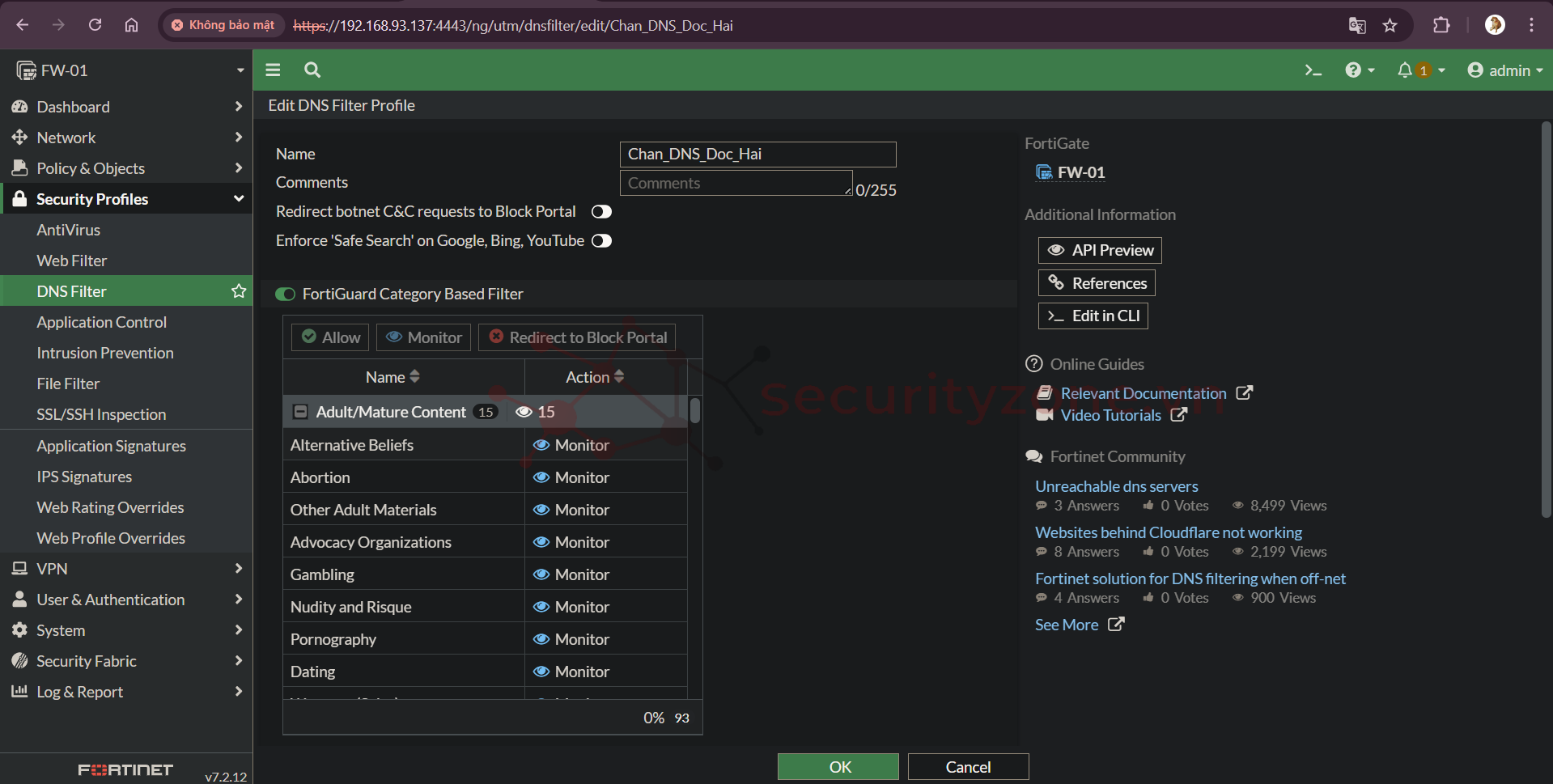Open the browser translate page icon

pyautogui.click(x=1357, y=25)
